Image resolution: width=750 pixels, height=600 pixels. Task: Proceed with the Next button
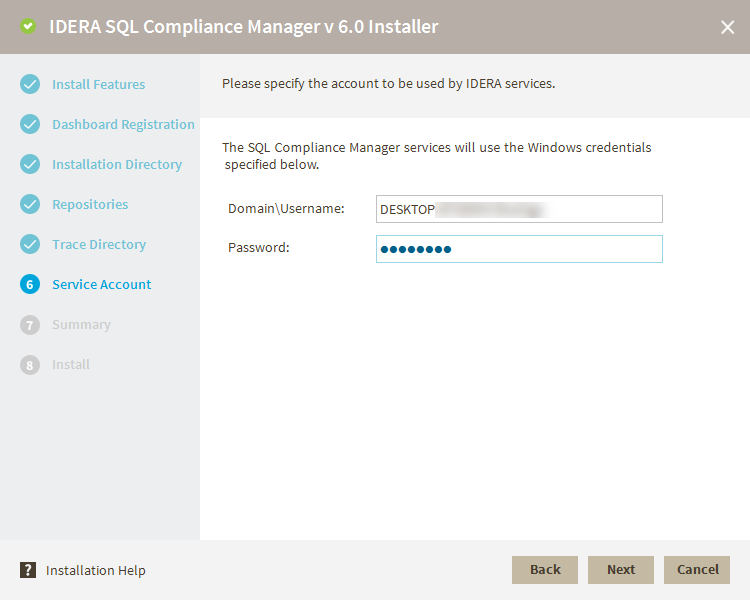pyautogui.click(x=620, y=570)
